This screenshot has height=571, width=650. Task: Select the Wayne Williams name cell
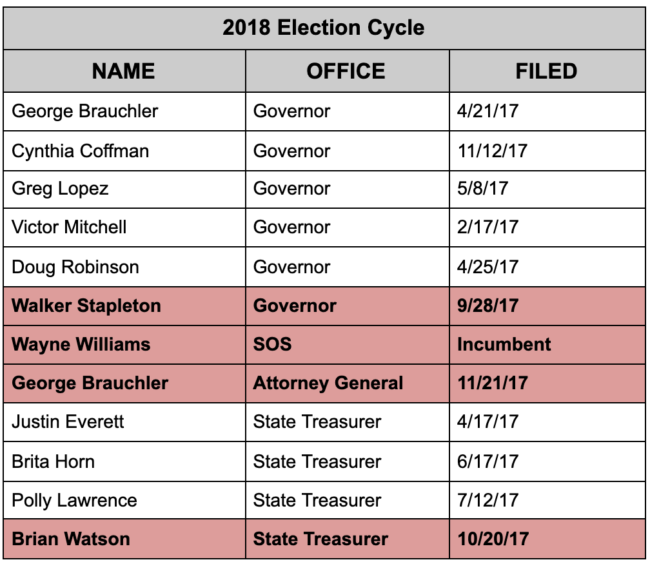coord(81,344)
